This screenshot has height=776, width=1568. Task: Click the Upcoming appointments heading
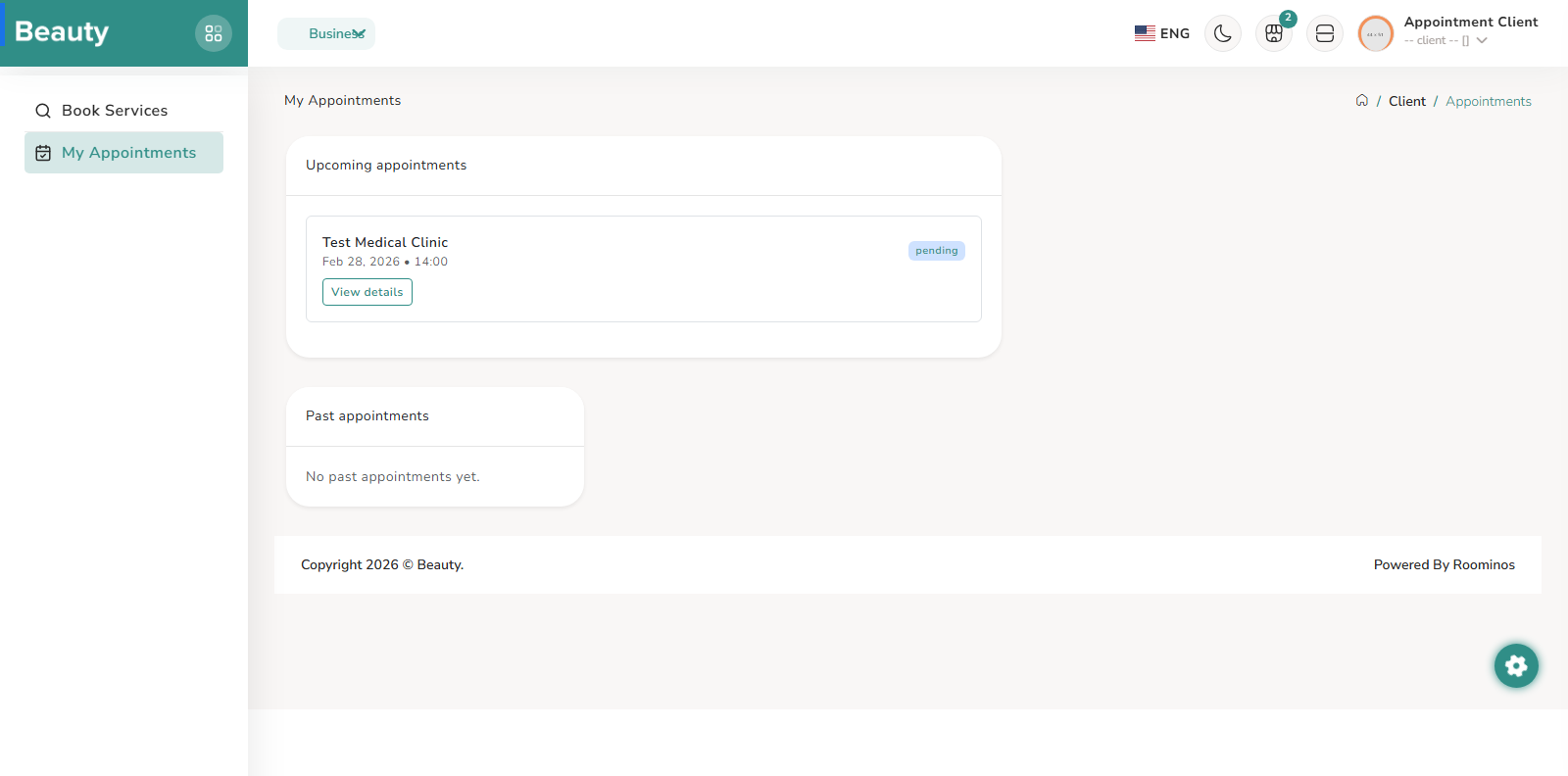(386, 165)
